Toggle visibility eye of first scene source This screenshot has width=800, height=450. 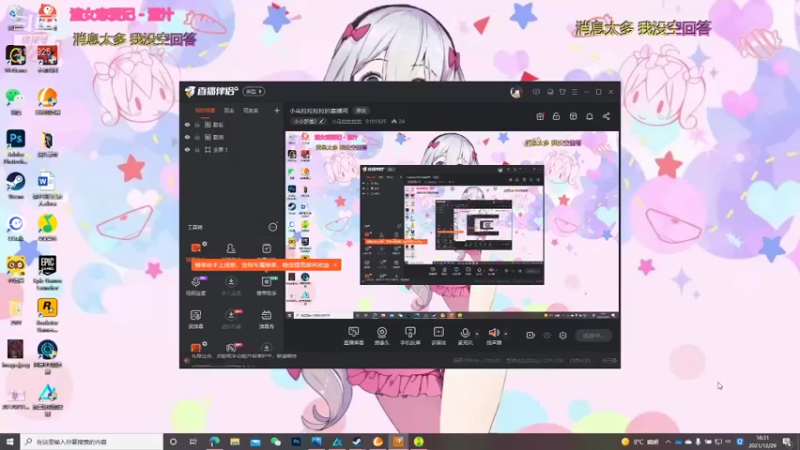[187, 124]
